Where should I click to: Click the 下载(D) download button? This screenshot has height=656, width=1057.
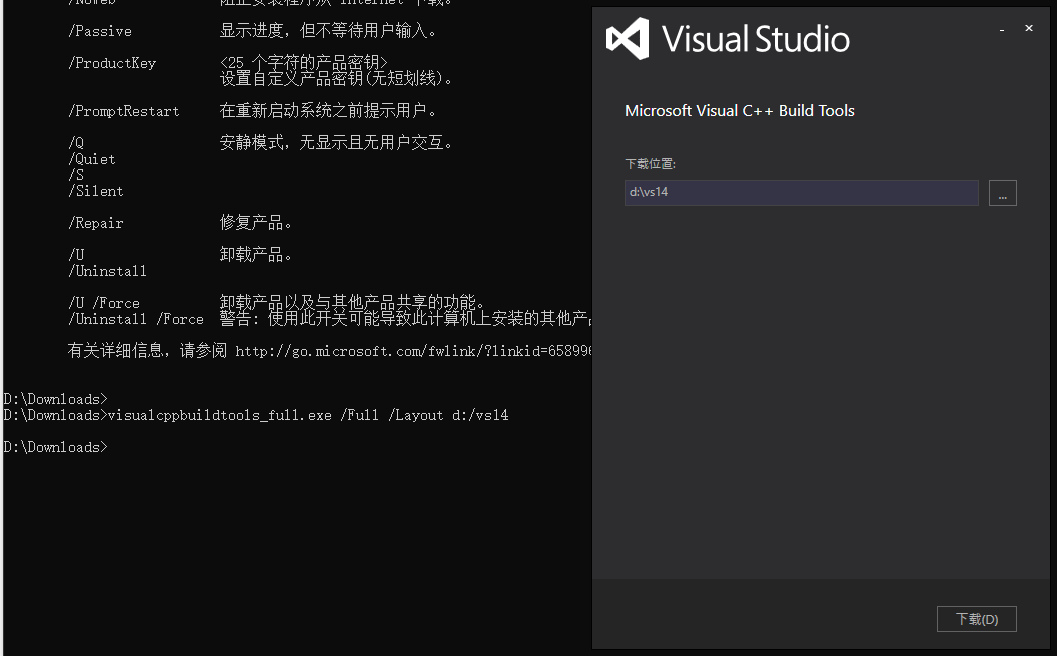pyautogui.click(x=976, y=619)
